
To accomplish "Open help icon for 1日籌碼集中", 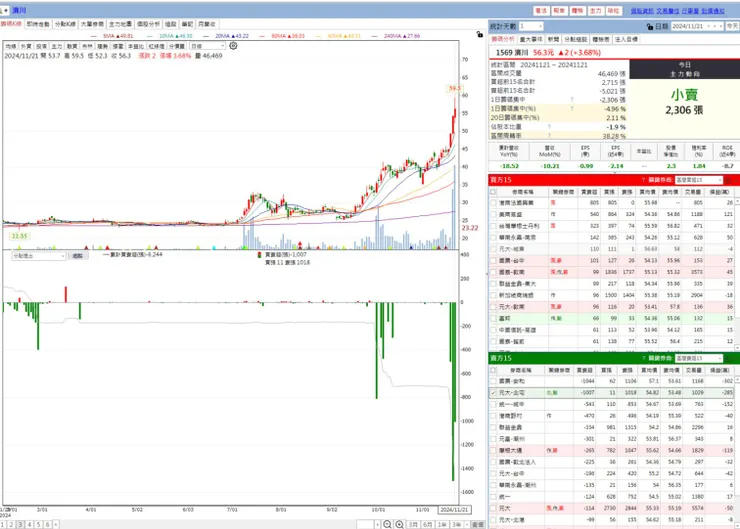I will (x=572, y=100).
